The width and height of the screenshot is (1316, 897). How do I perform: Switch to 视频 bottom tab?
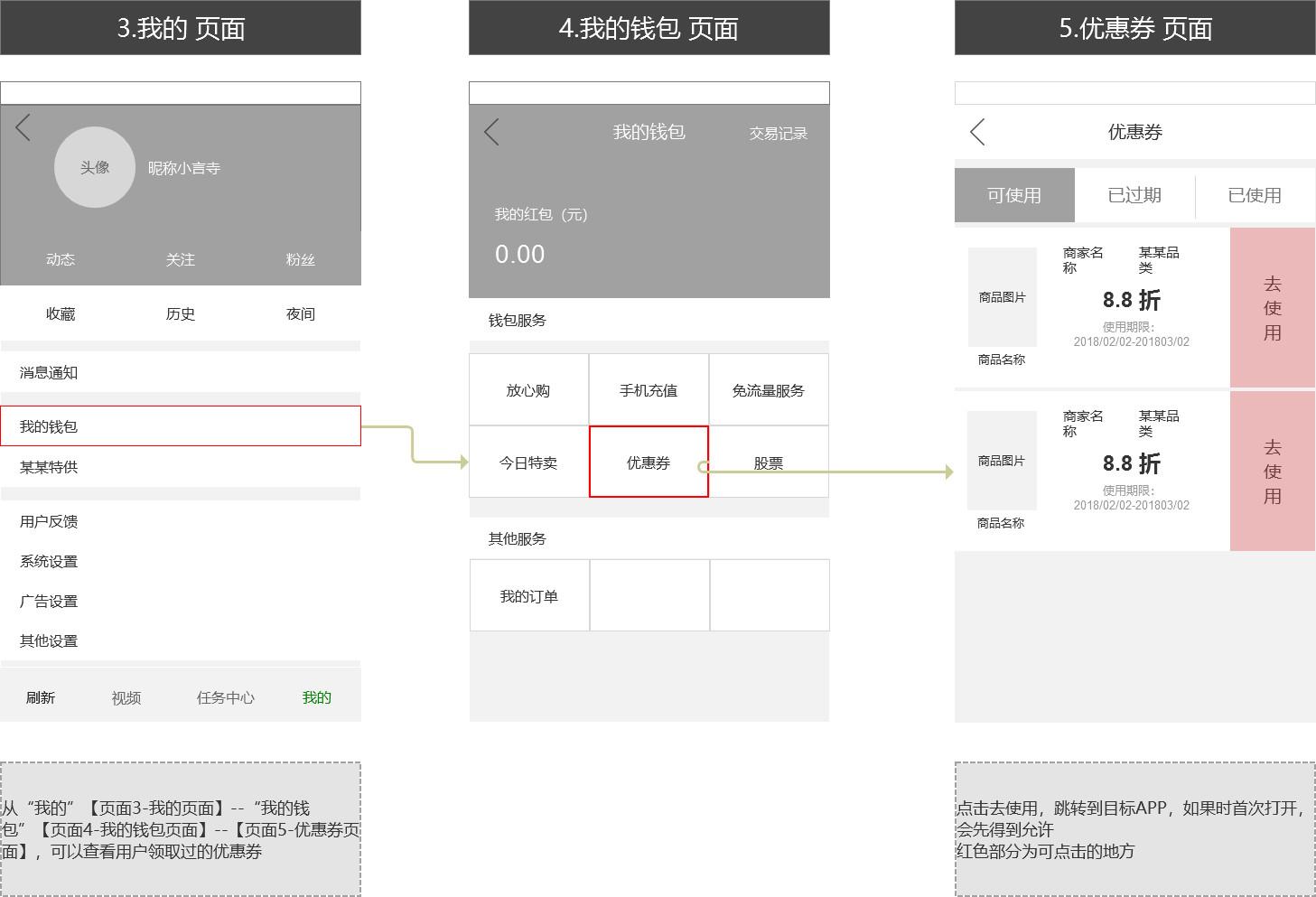click(126, 697)
